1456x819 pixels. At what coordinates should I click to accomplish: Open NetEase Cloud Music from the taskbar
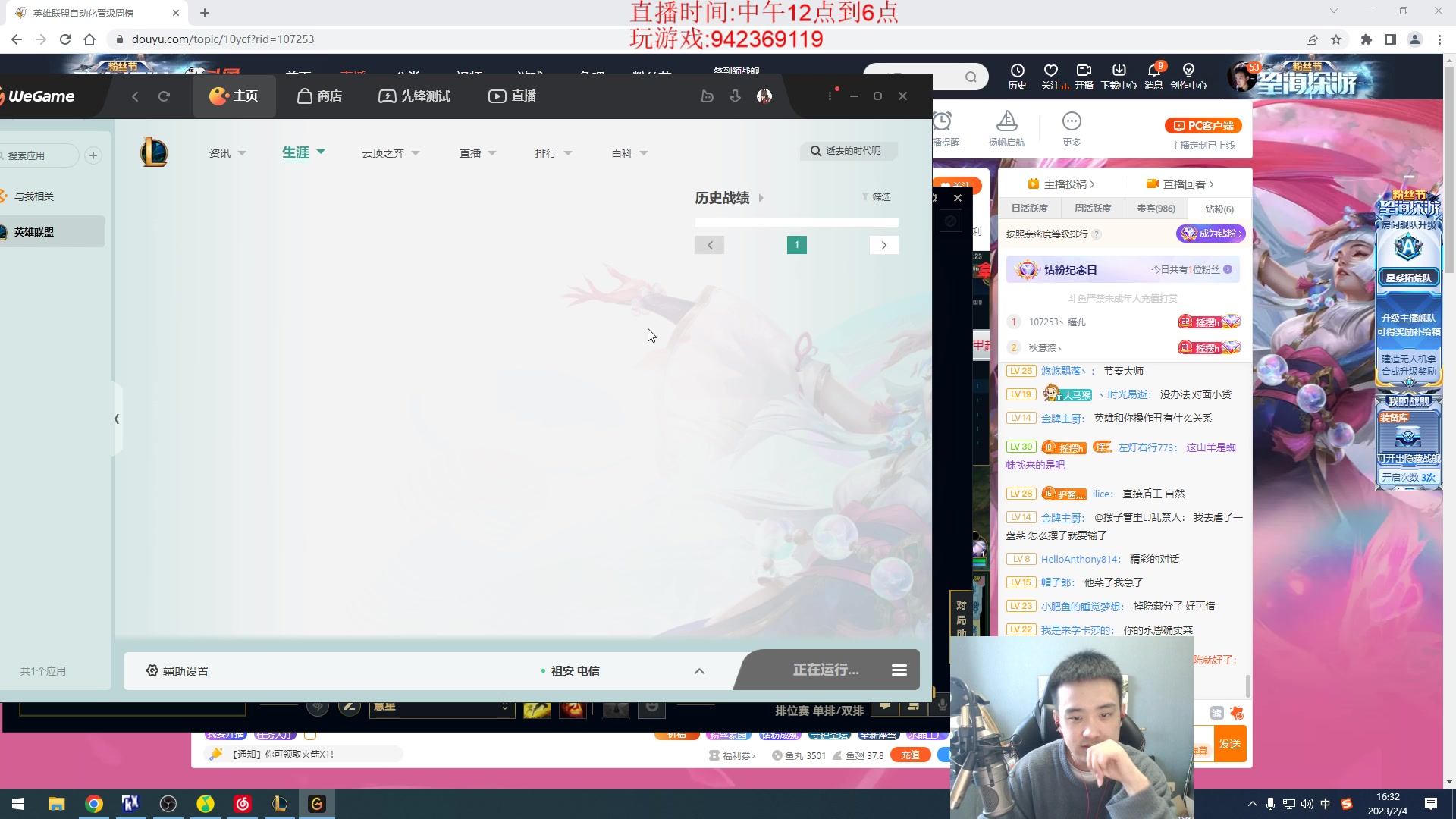pos(242,804)
